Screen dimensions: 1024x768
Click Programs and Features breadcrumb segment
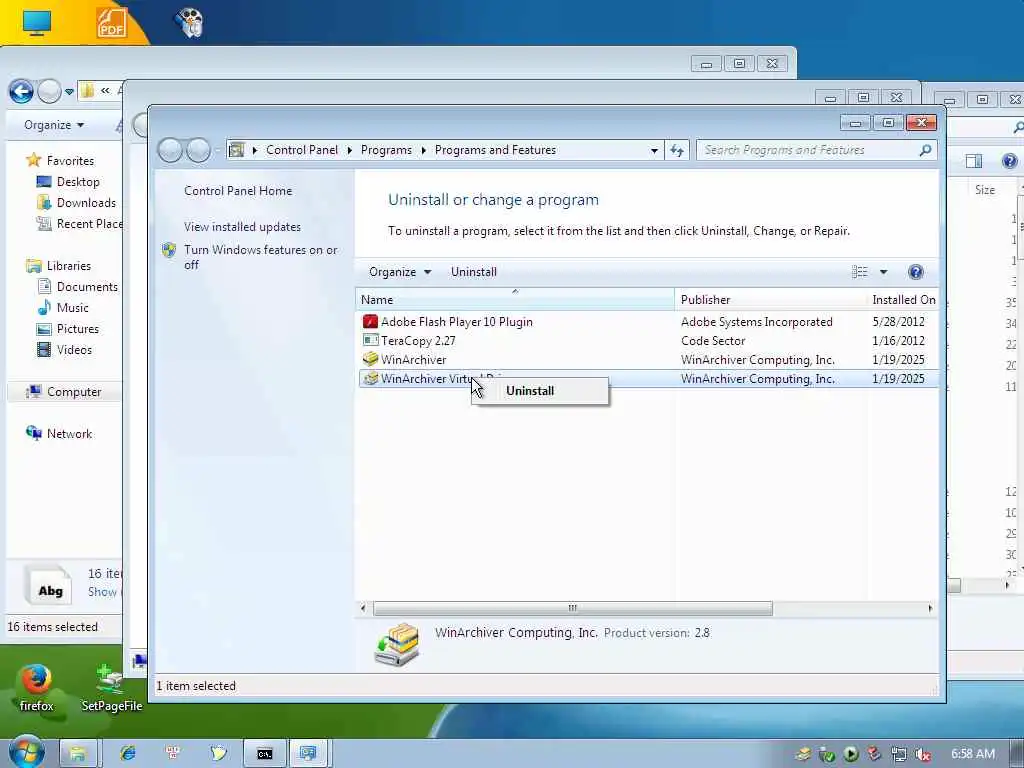[495, 150]
